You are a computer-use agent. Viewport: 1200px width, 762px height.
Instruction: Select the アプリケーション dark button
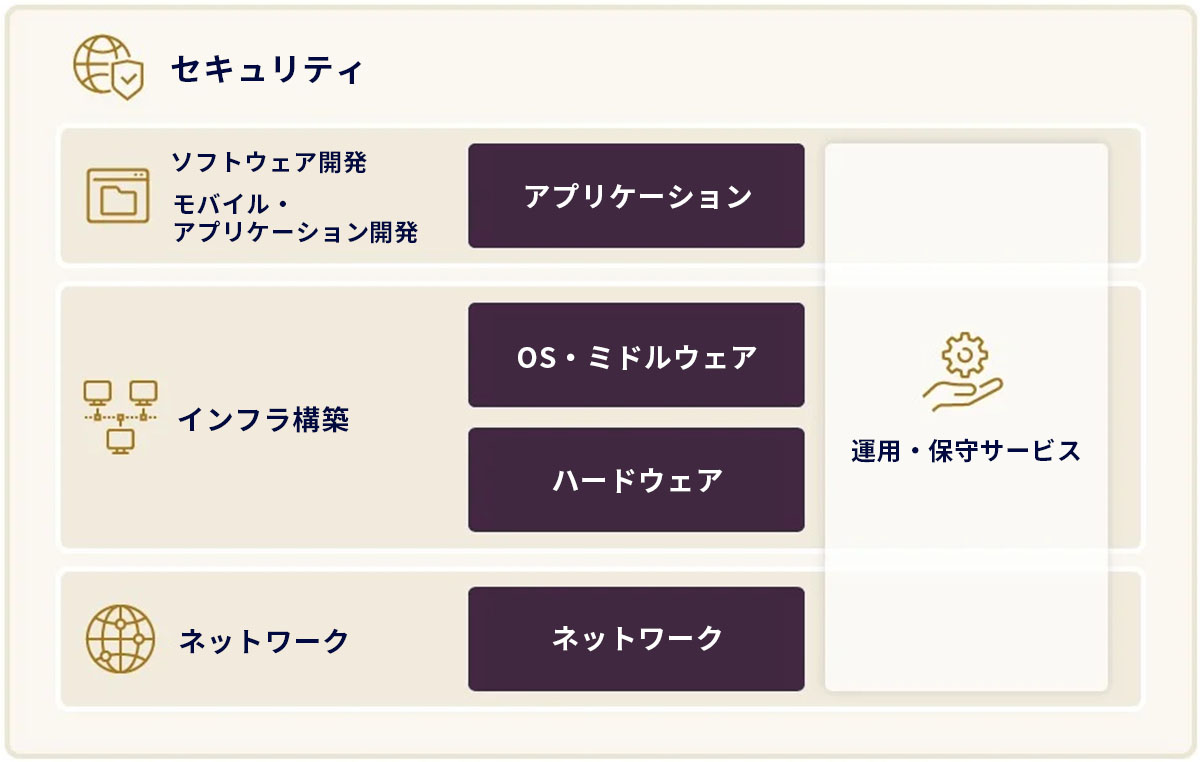tap(636, 196)
